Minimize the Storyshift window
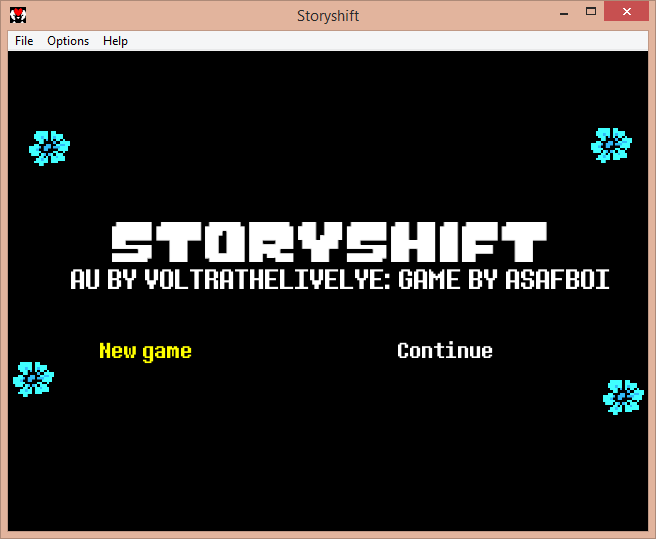The width and height of the screenshot is (656, 539). point(564,12)
